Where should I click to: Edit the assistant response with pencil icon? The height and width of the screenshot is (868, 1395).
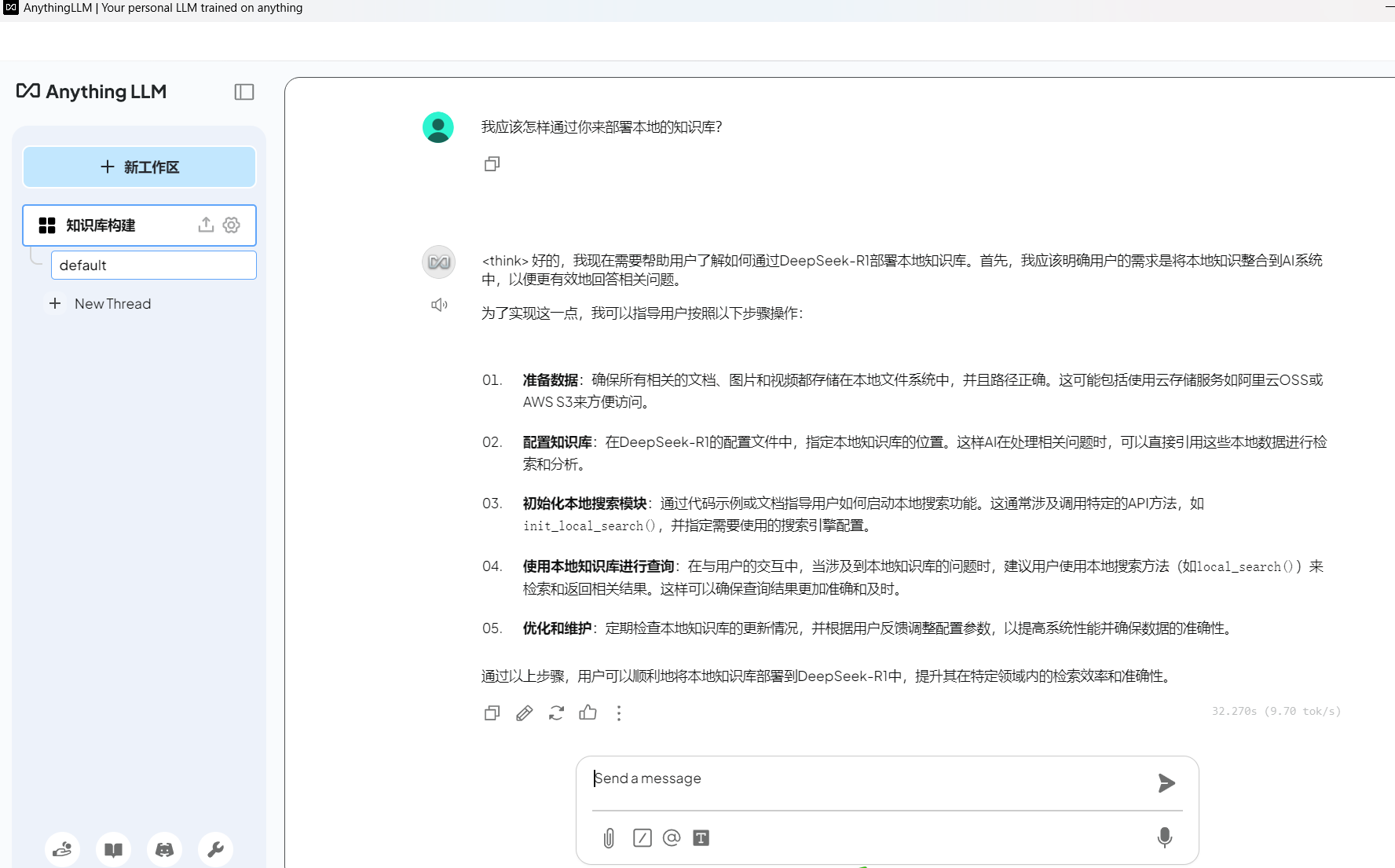pos(524,713)
